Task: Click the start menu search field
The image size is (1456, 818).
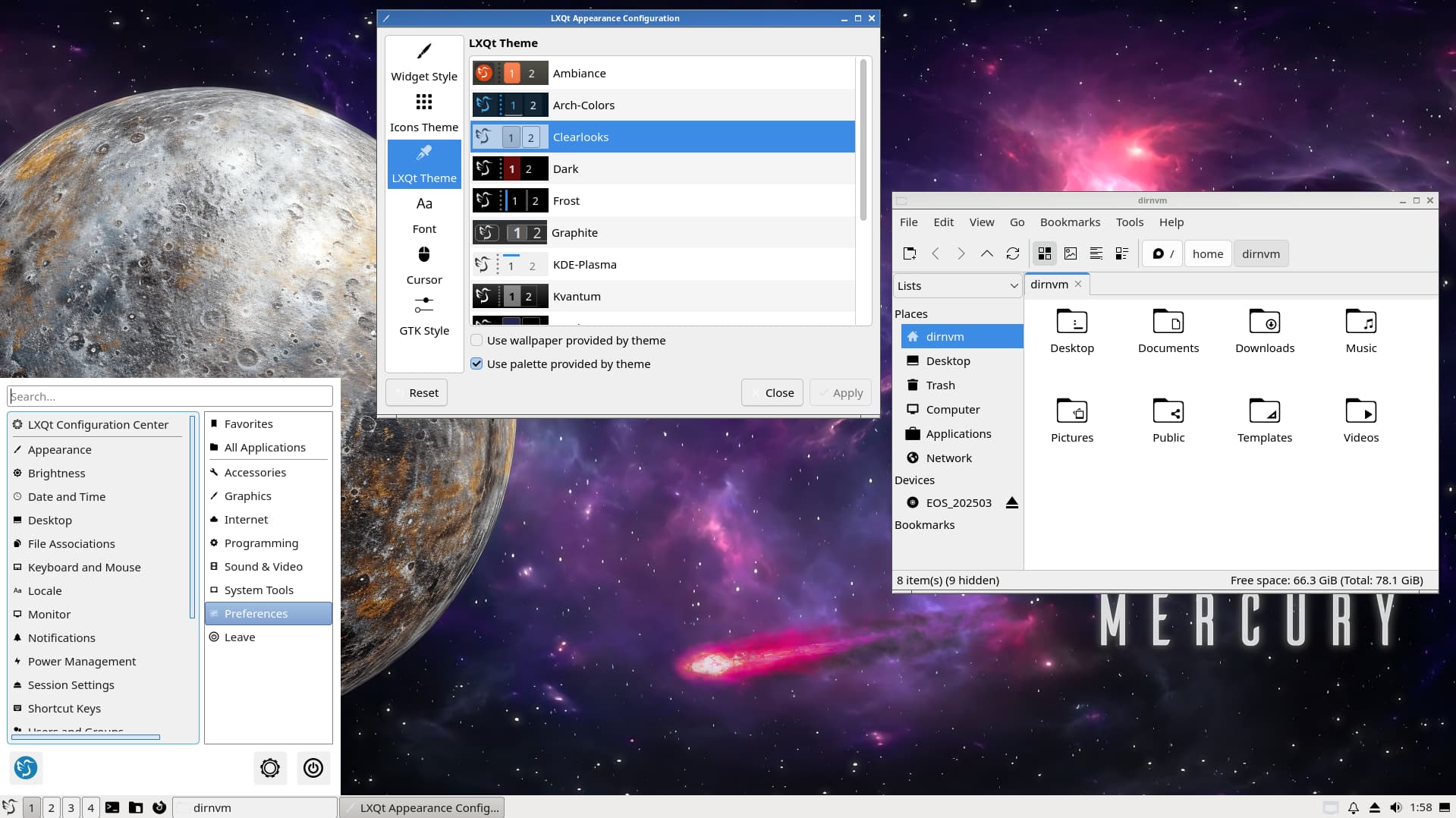Action: pos(170,396)
